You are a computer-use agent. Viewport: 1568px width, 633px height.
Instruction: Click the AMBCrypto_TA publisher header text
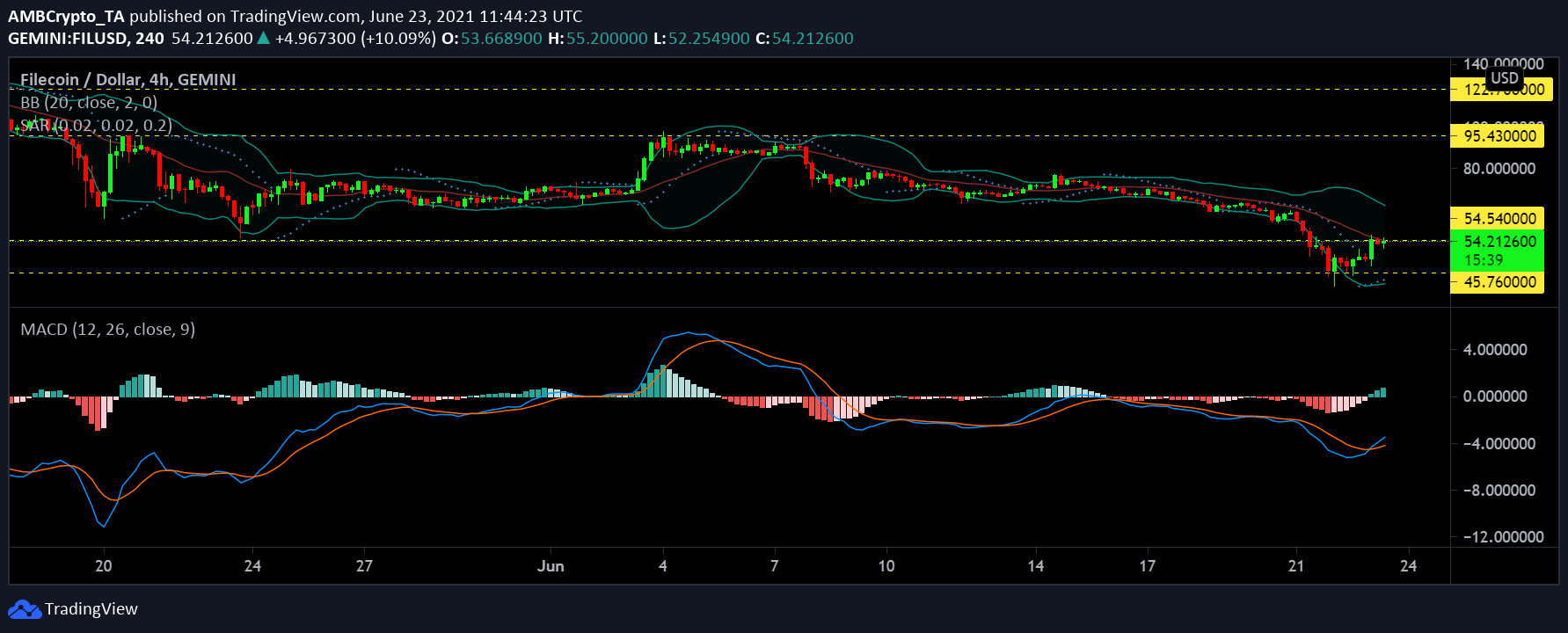coord(66,16)
